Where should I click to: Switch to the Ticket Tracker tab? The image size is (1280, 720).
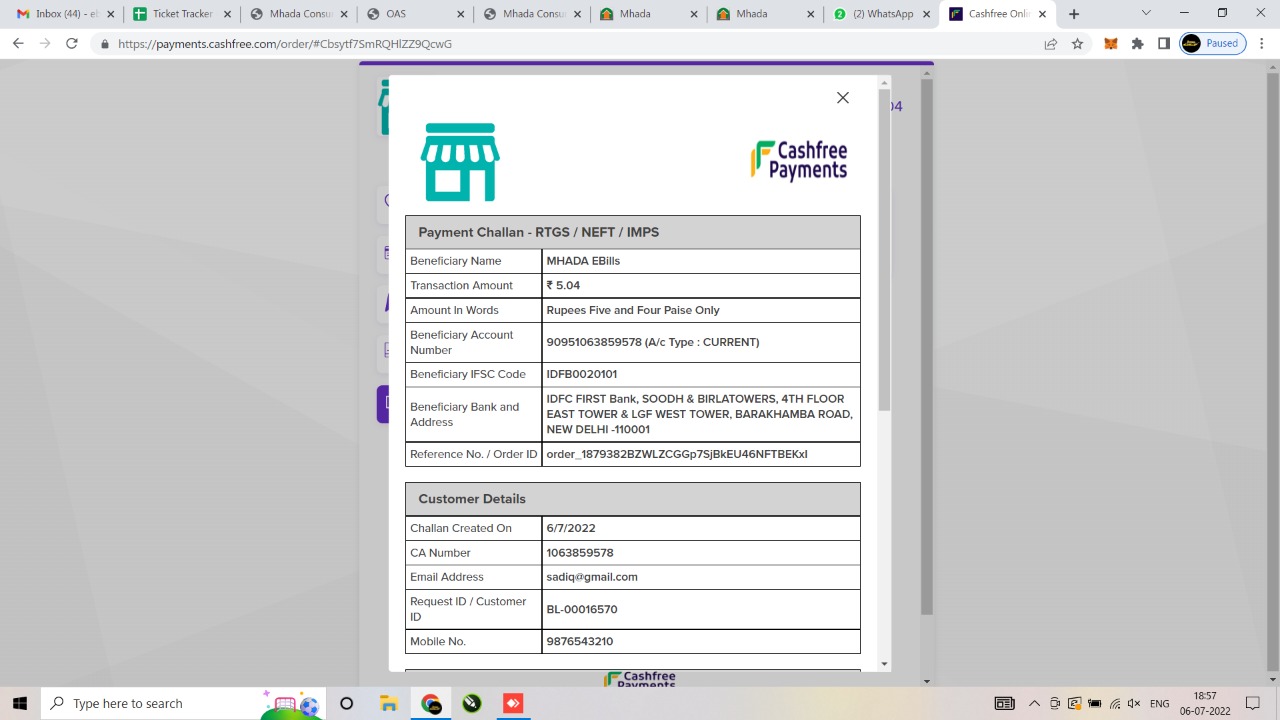click(x=181, y=14)
